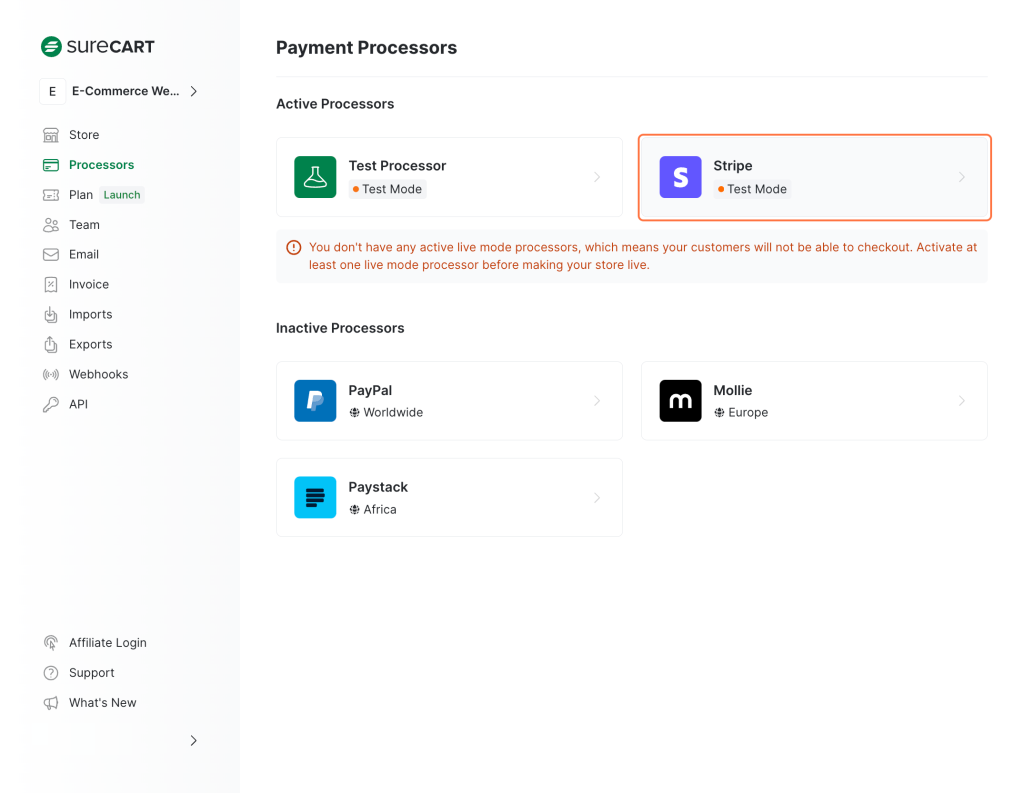Click the Stripe processor logo
The width and height of the screenshot is (1024, 793).
[x=680, y=177]
